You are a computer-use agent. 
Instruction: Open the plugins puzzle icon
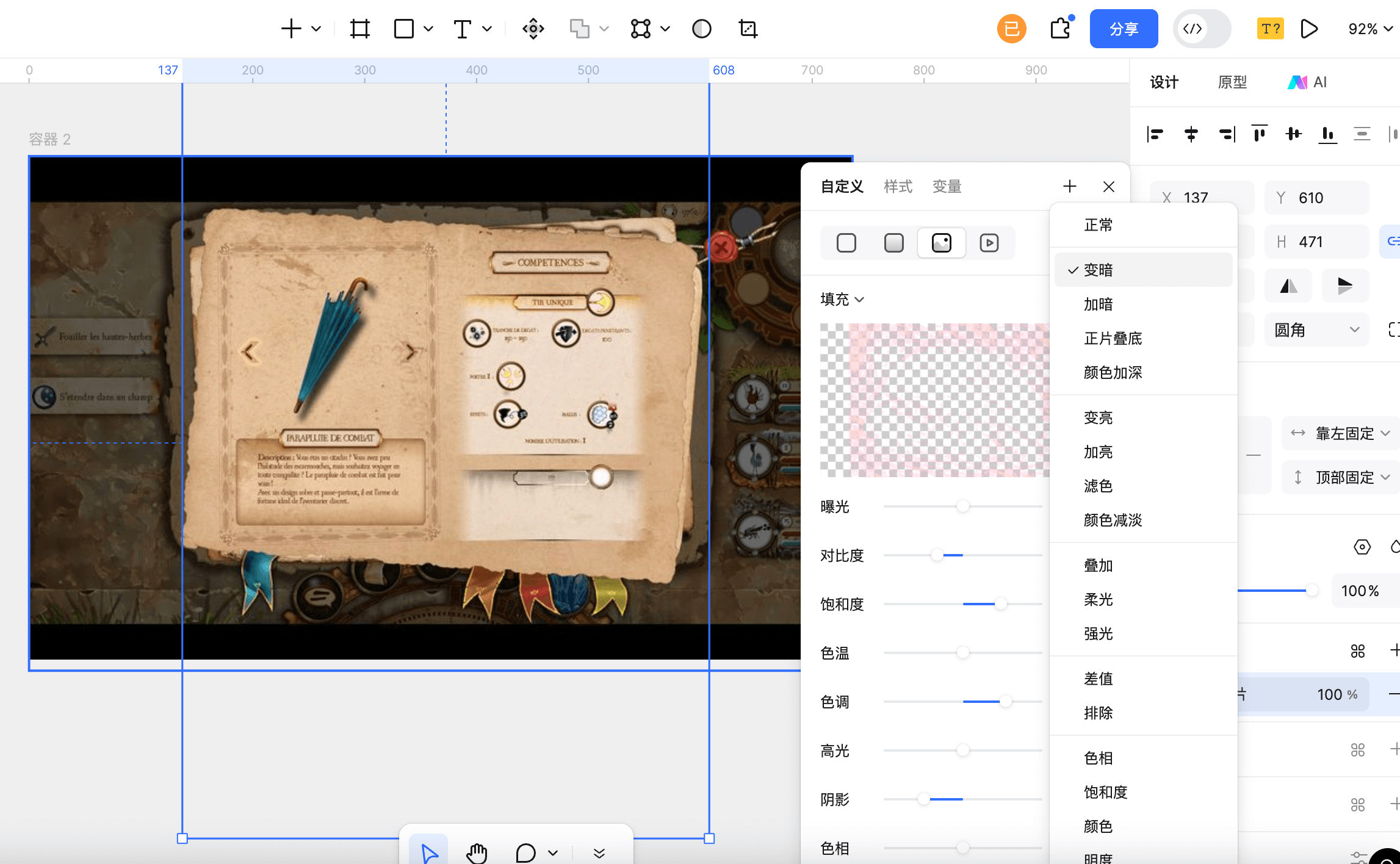coord(1060,29)
